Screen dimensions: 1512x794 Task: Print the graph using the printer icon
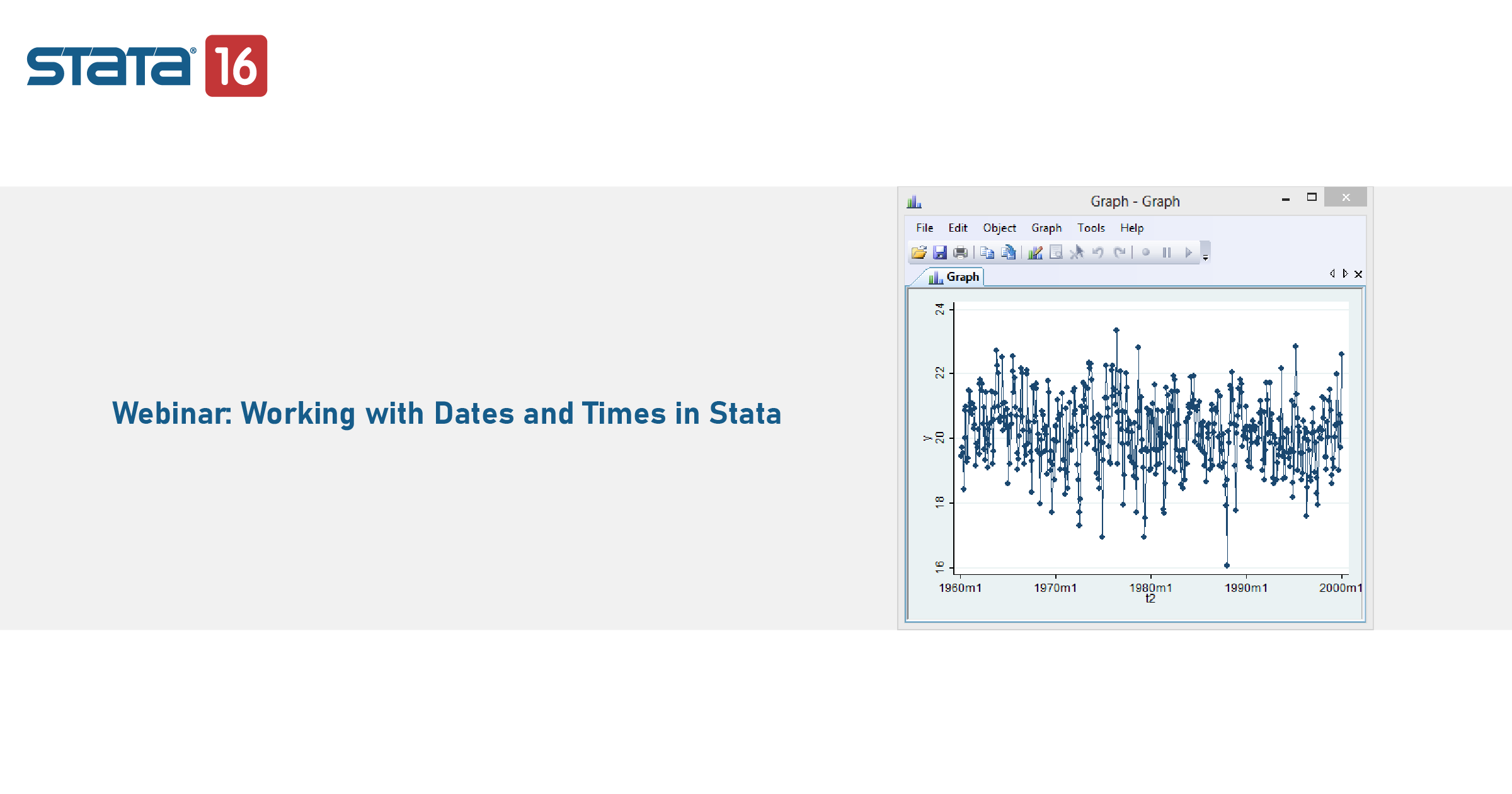(960, 252)
